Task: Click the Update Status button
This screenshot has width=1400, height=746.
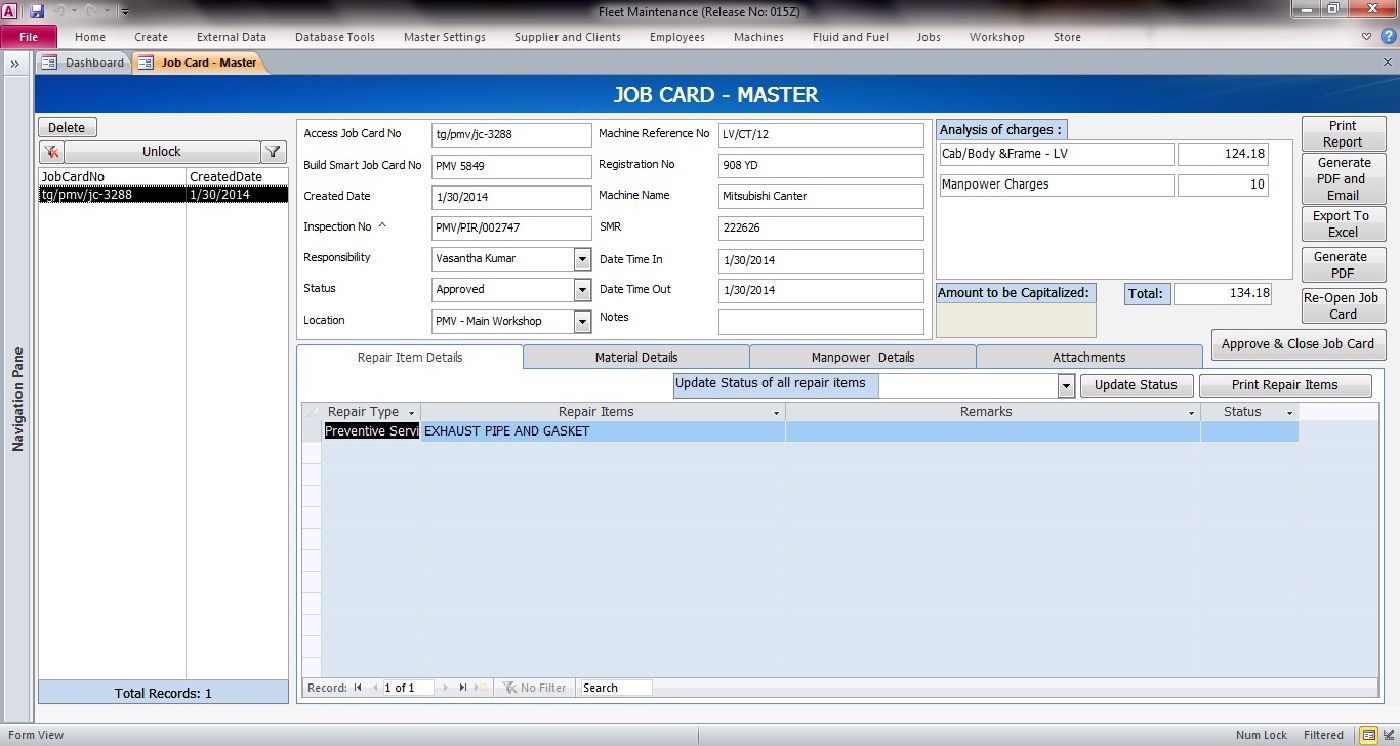Action: 1136,385
